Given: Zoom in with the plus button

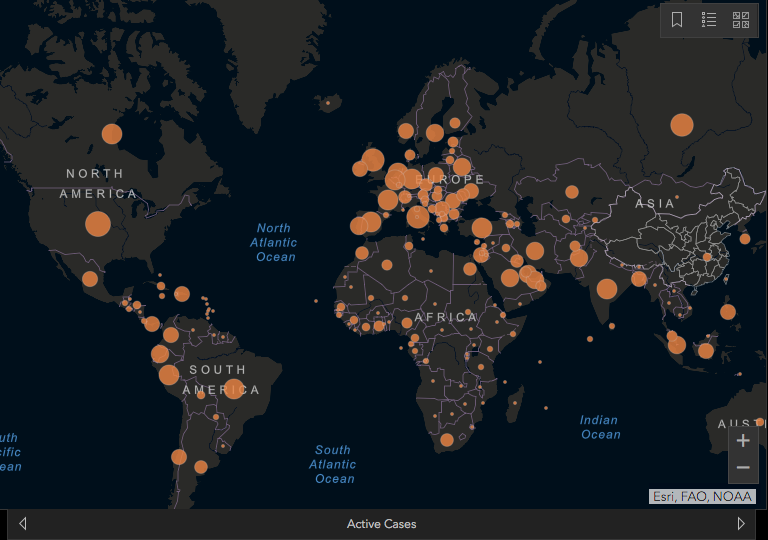Looking at the screenshot, I should [x=743, y=441].
